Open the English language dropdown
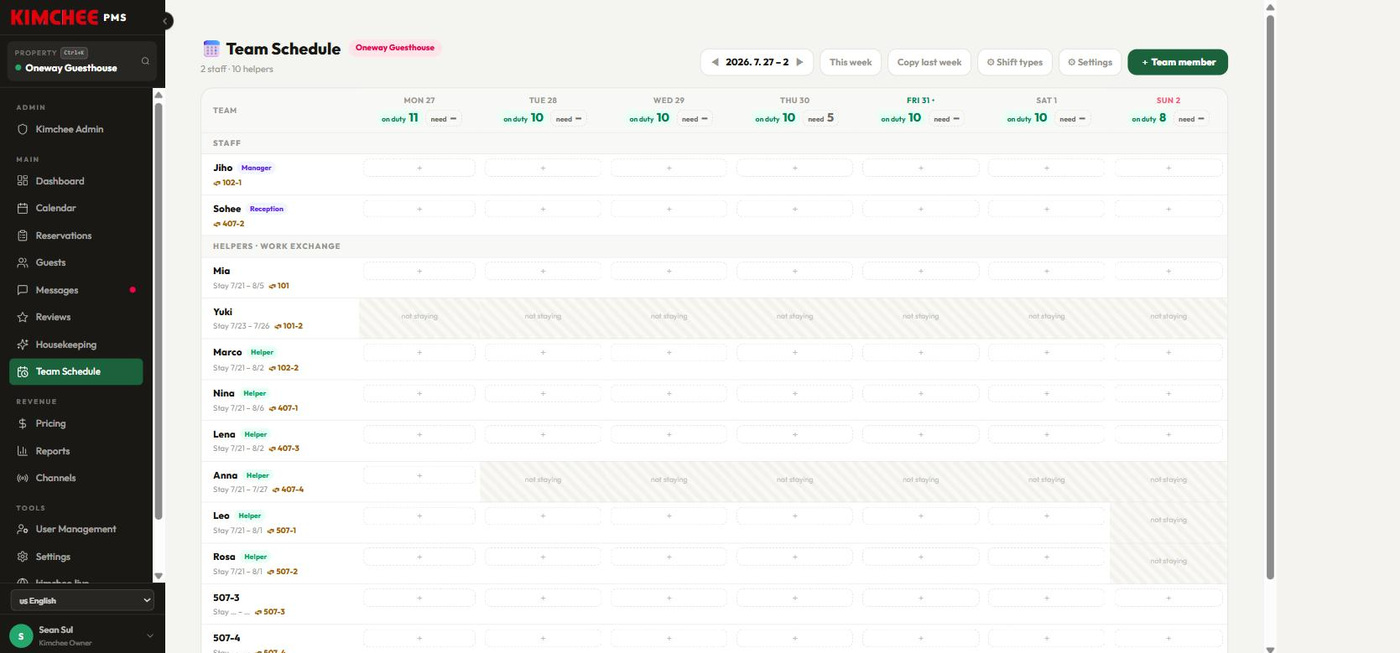This screenshot has width=1400, height=653. tap(82, 600)
